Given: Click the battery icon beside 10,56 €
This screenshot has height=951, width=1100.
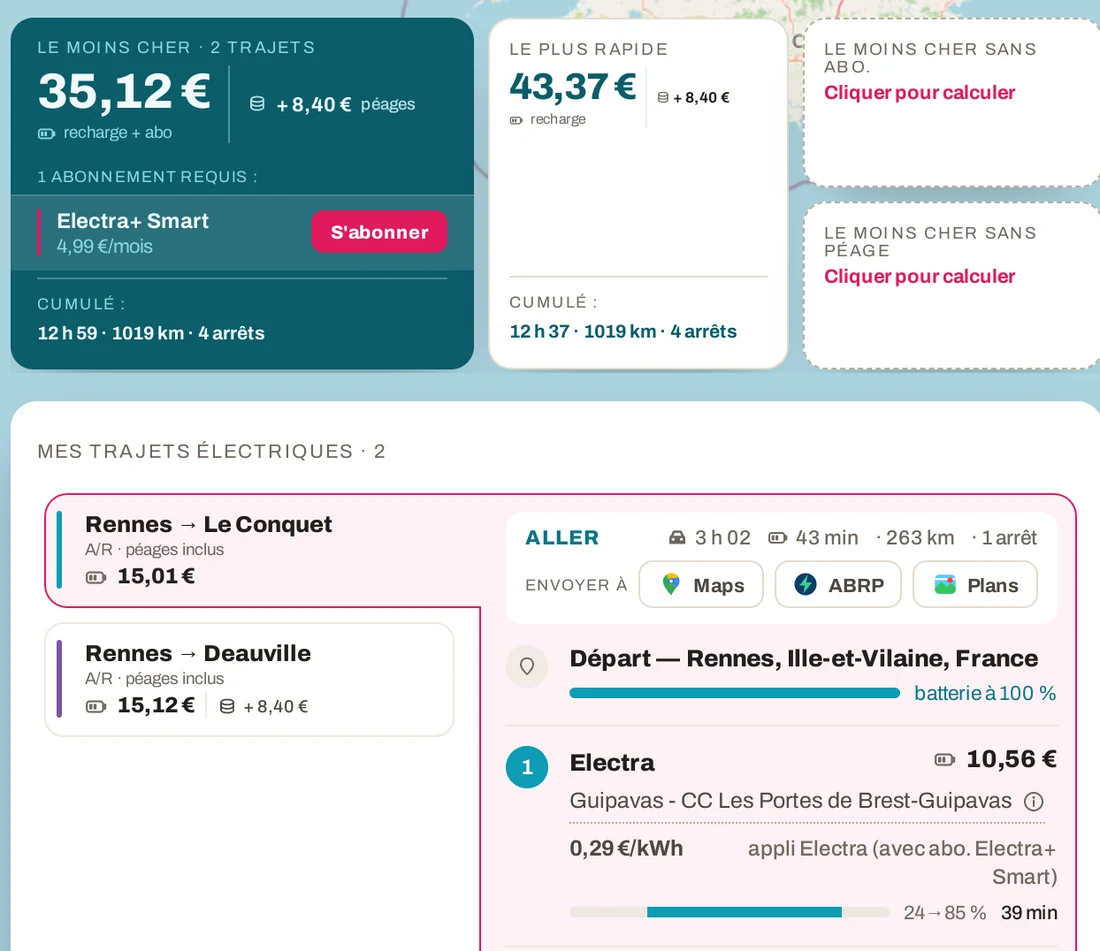Looking at the screenshot, I should pyautogui.click(x=944, y=760).
